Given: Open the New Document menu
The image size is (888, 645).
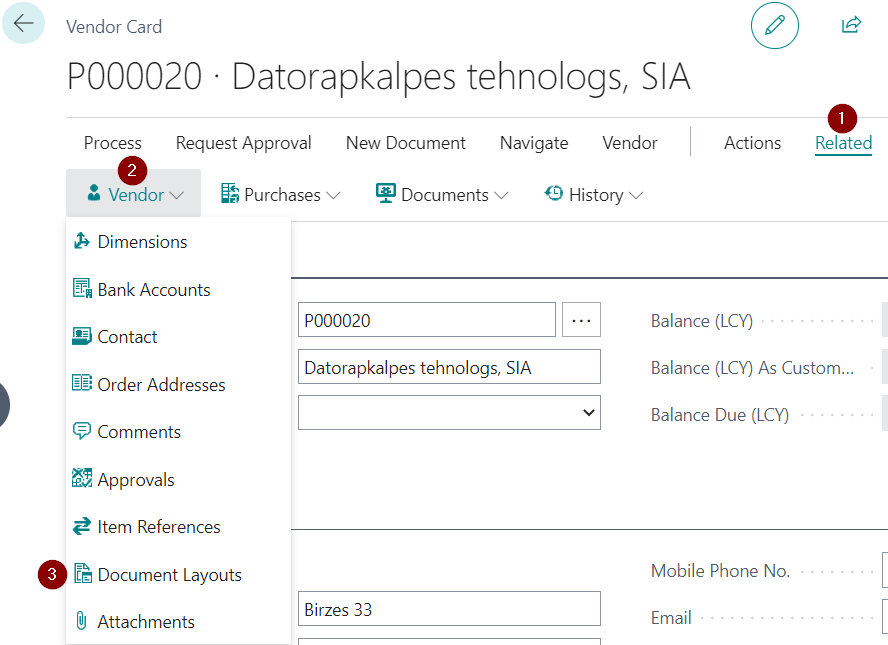Looking at the screenshot, I should click(x=405, y=143).
